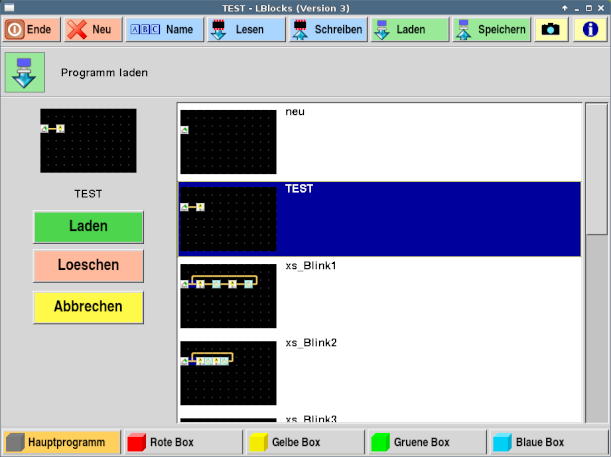
Task: Click the Laden toolbar button
Action: (410, 29)
